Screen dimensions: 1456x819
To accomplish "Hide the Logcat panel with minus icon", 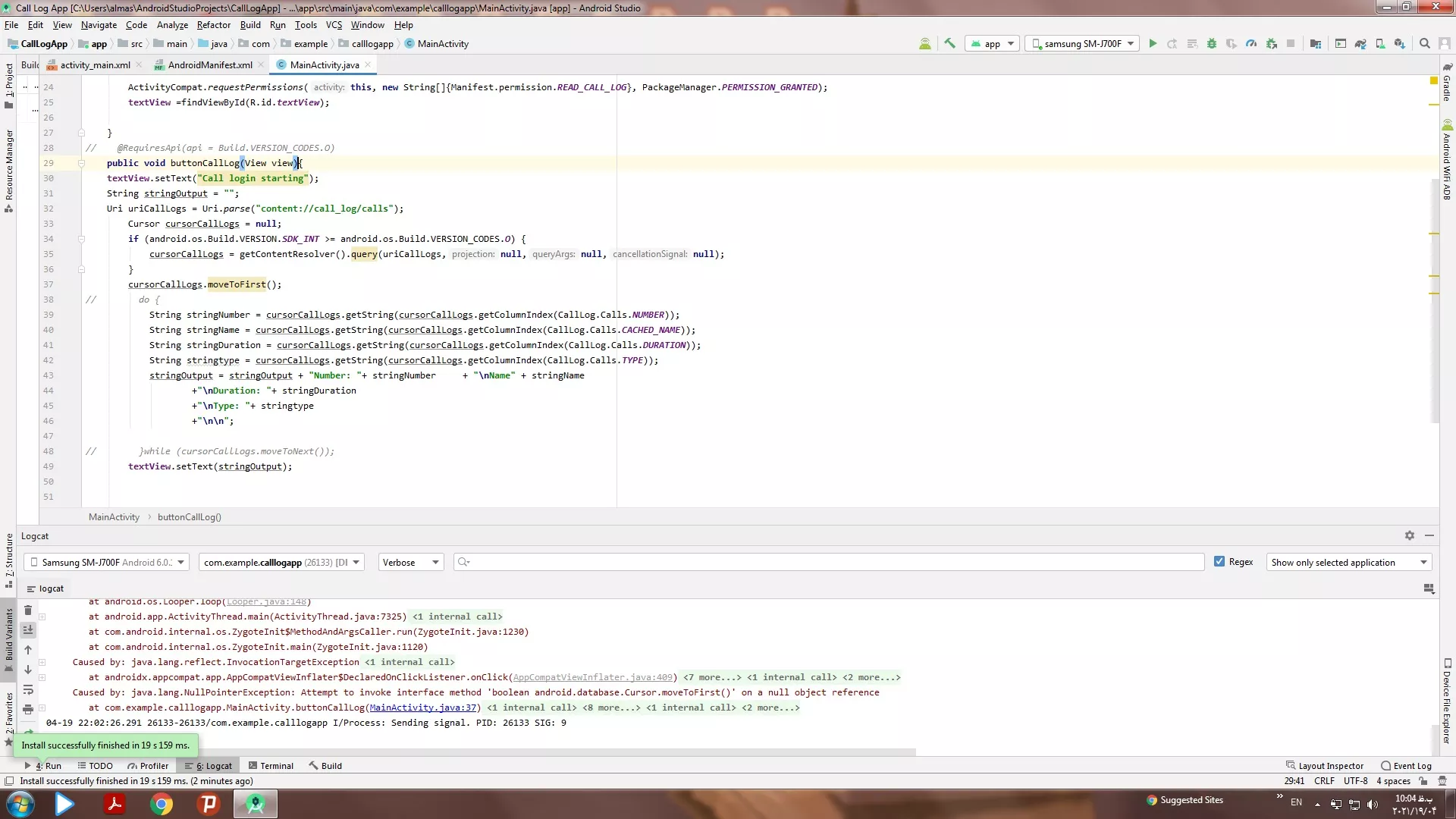I will [1429, 535].
